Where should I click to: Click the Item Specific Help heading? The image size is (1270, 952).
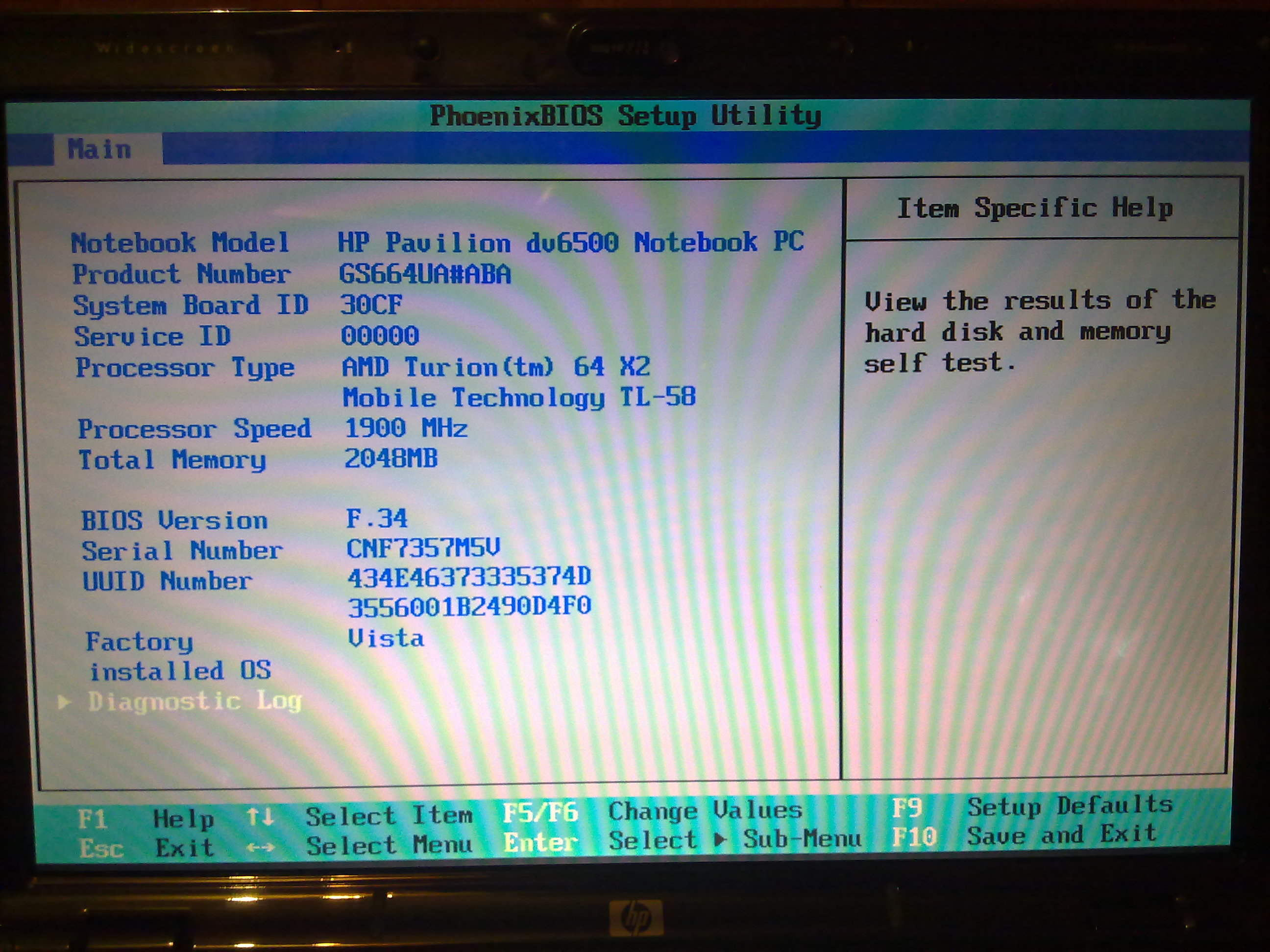point(1035,208)
